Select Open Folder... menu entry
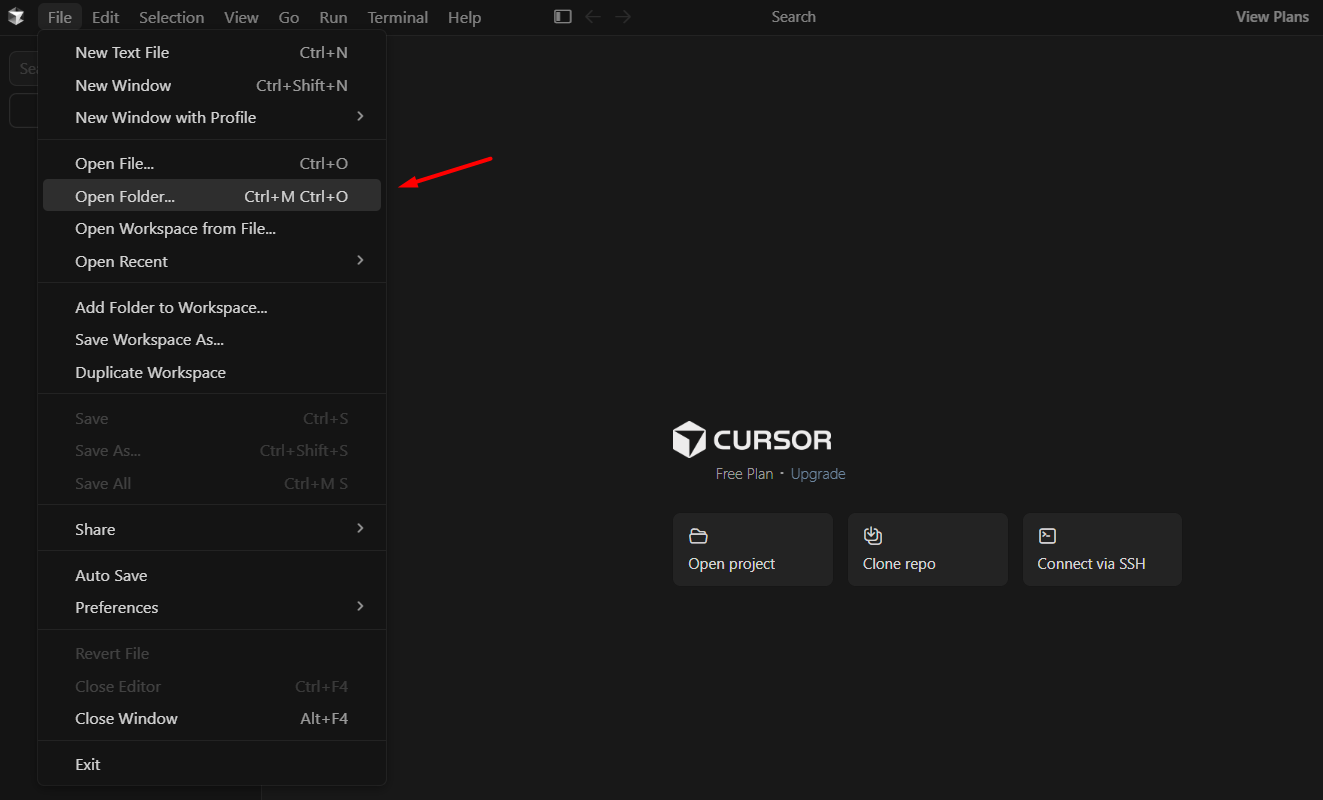This screenshot has height=800, width=1323. pos(125,197)
